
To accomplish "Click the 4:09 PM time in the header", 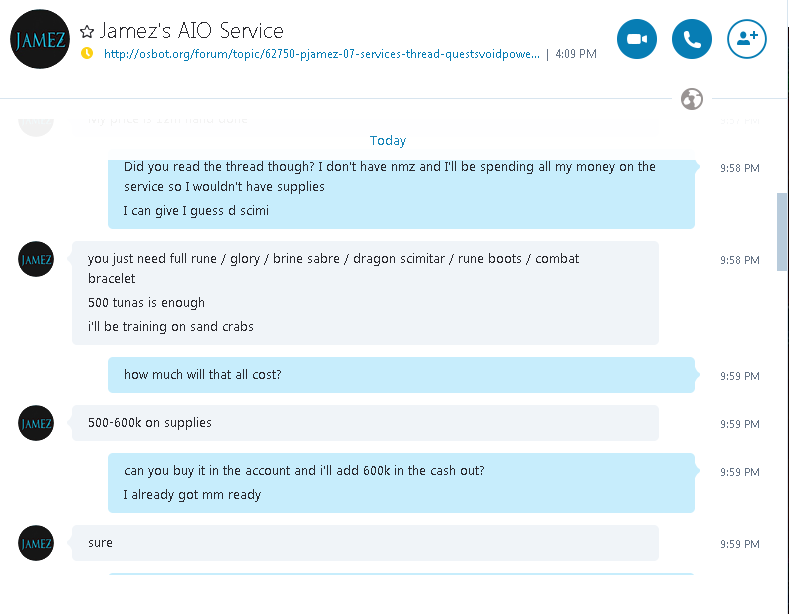I will [x=576, y=54].
